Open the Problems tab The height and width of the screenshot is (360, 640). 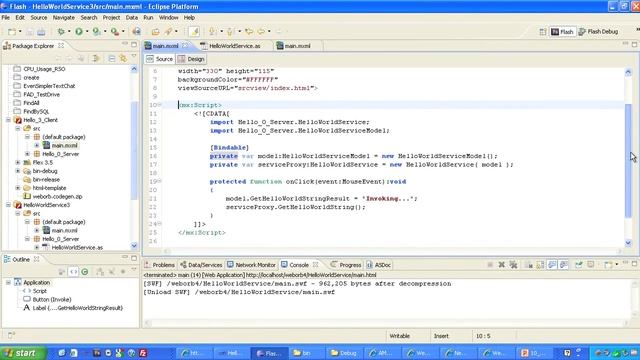(159, 265)
